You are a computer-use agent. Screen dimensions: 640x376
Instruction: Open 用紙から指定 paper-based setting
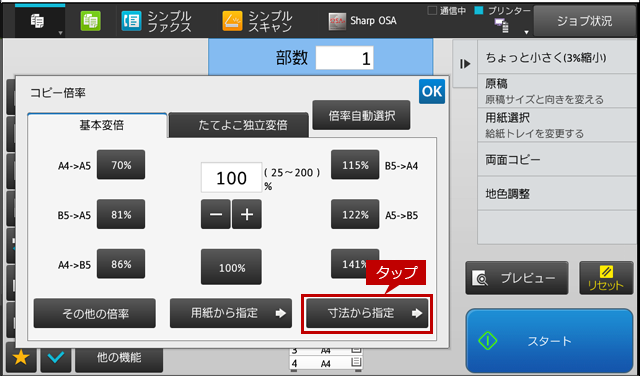pos(231,313)
